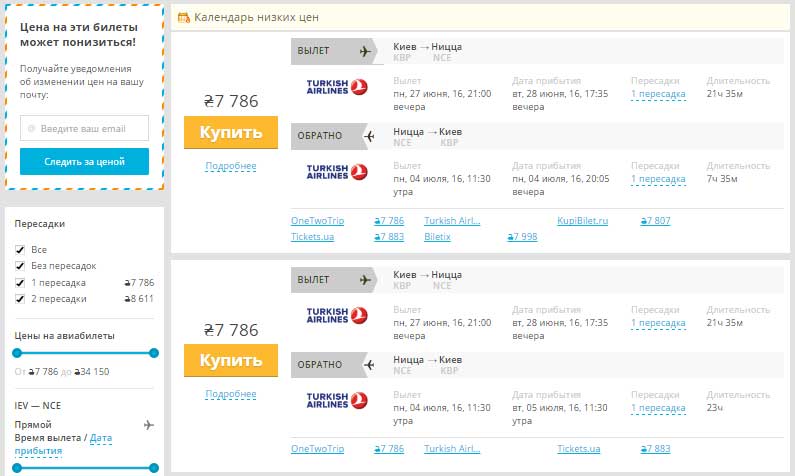Image resolution: width=795 pixels, height=476 pixels.
Task: Toggle the 2 пересадки checkbox
Action: click(20, 299)
